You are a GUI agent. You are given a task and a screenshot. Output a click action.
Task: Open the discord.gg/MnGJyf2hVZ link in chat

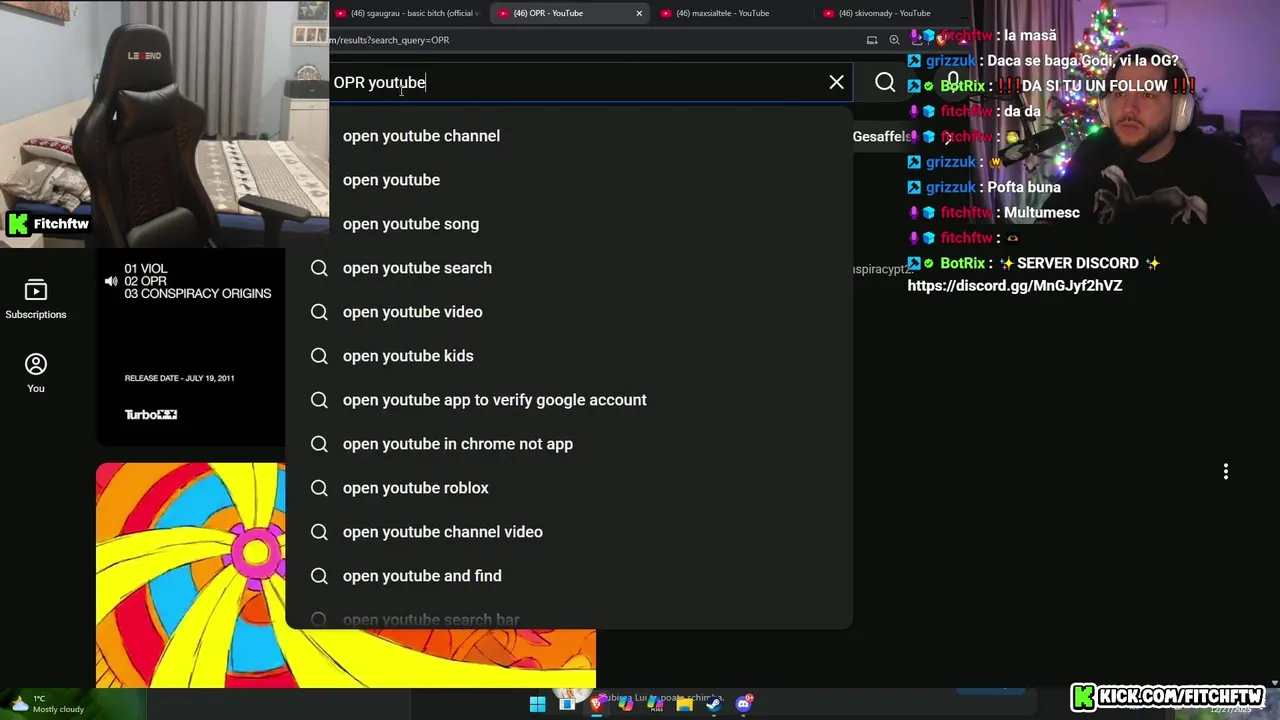click(x=1014, y=286)
